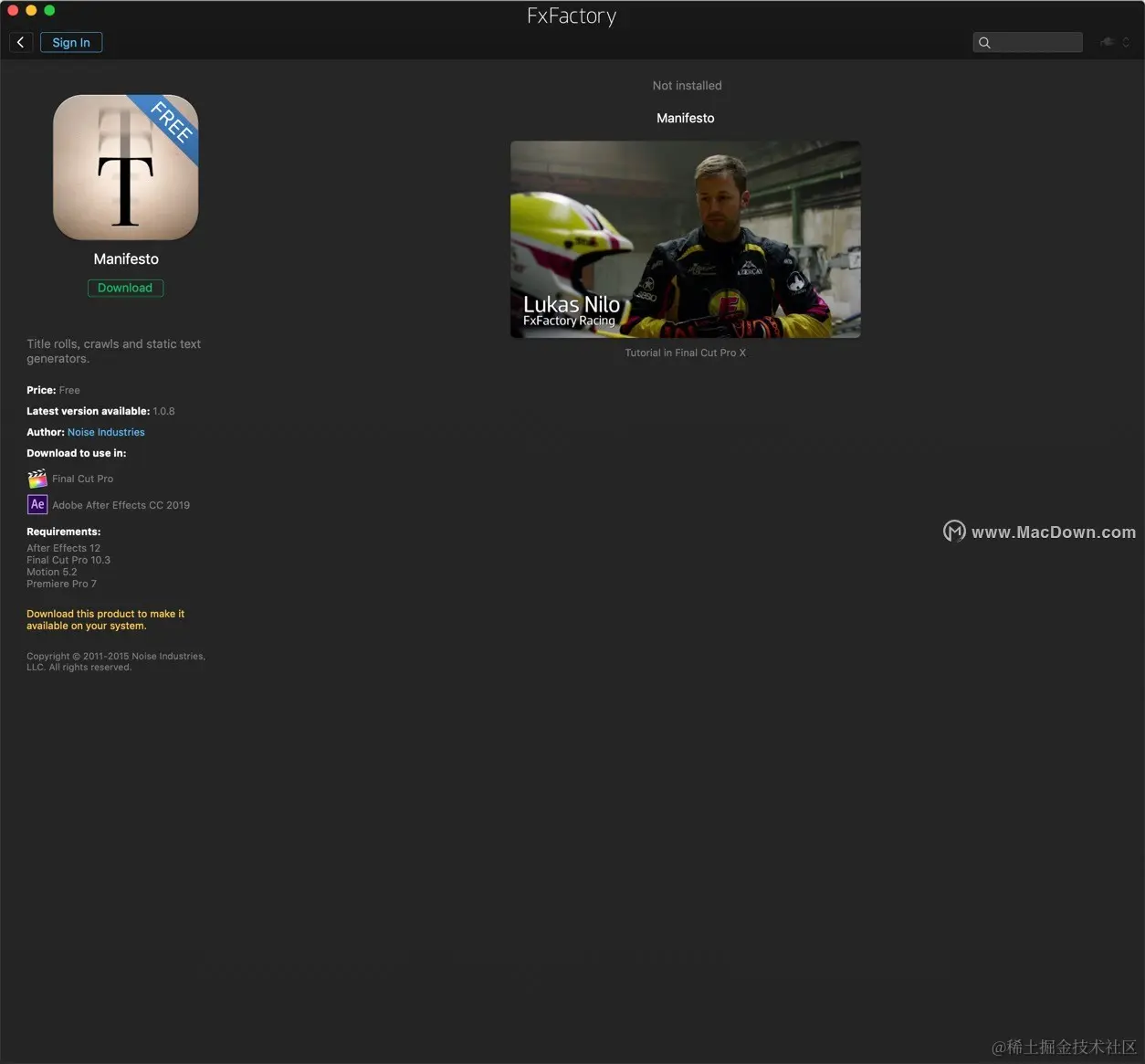1145x1064 pixels.
Task: Click the Sign In button
Action: pos(71,42)
